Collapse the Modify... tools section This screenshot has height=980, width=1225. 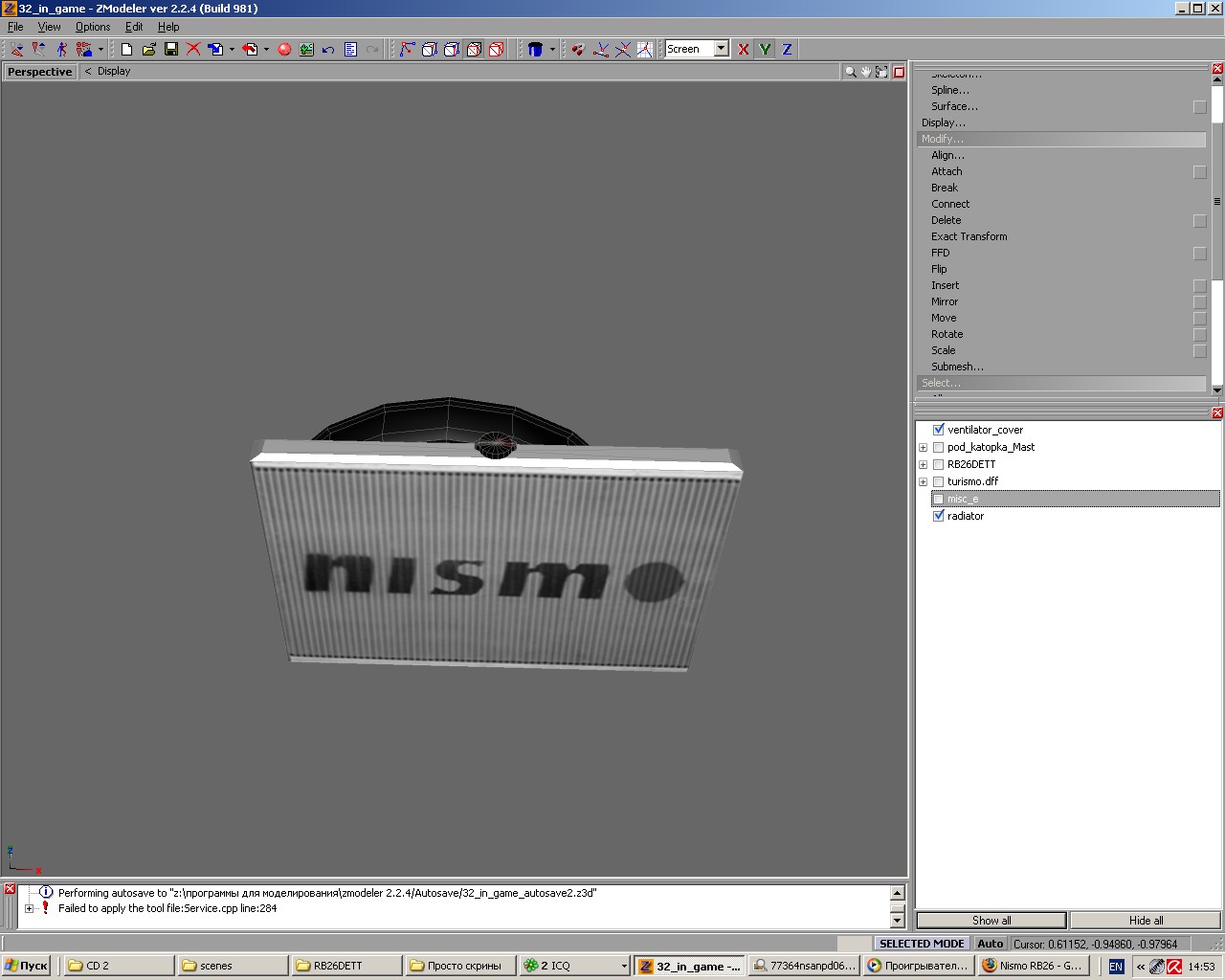pos(1060,139)
